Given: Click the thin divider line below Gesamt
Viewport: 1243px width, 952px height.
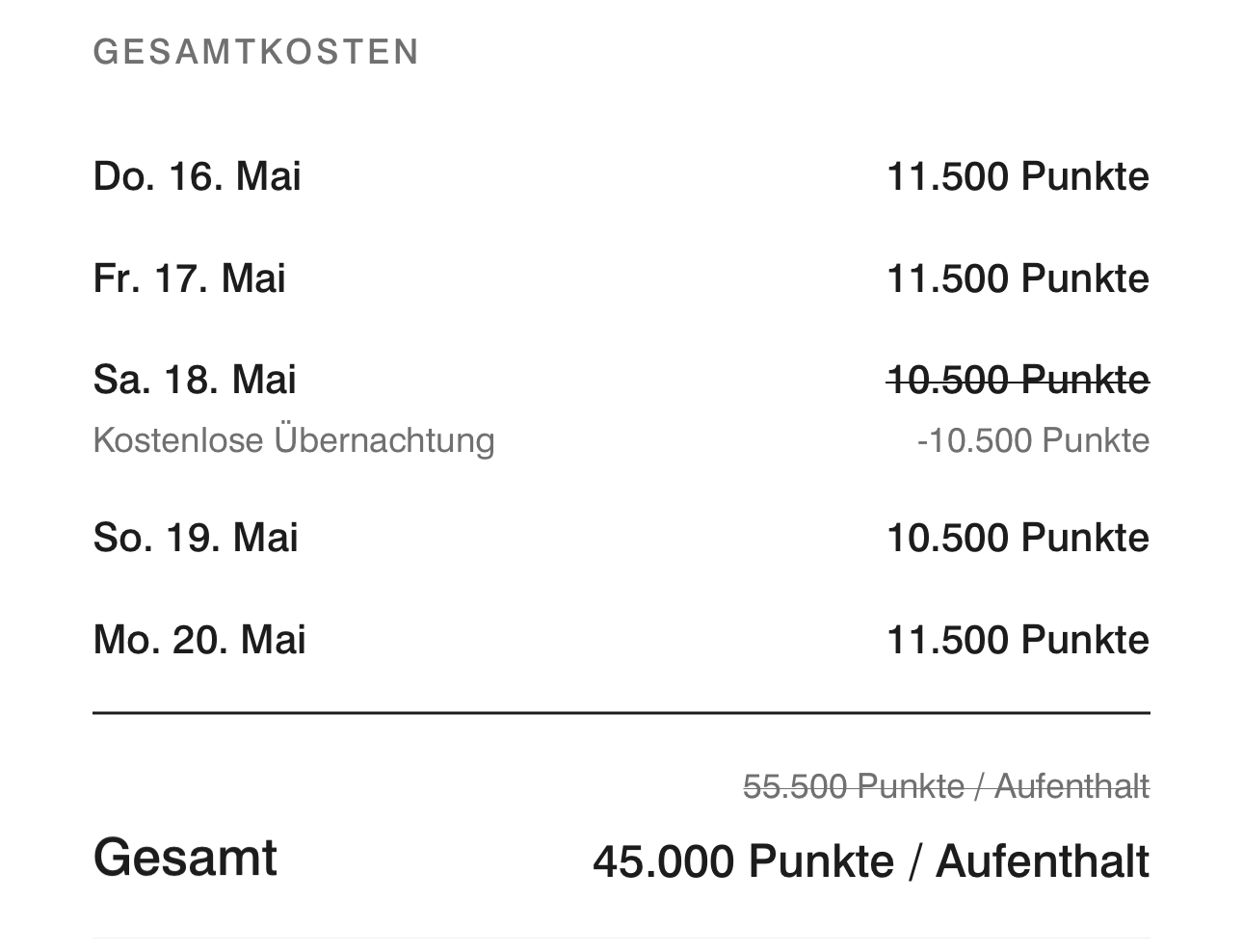Looking at the screenshot, I should point(621,938).
